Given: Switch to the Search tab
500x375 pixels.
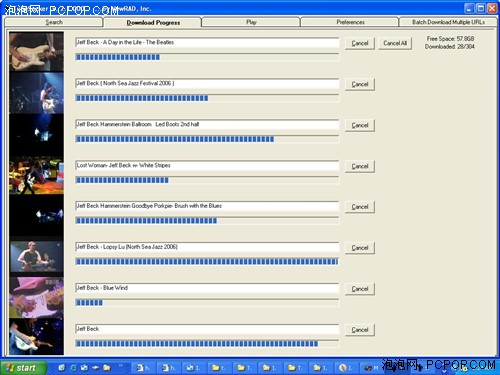Looking at the screenshot, I should [x=54, y=22].
